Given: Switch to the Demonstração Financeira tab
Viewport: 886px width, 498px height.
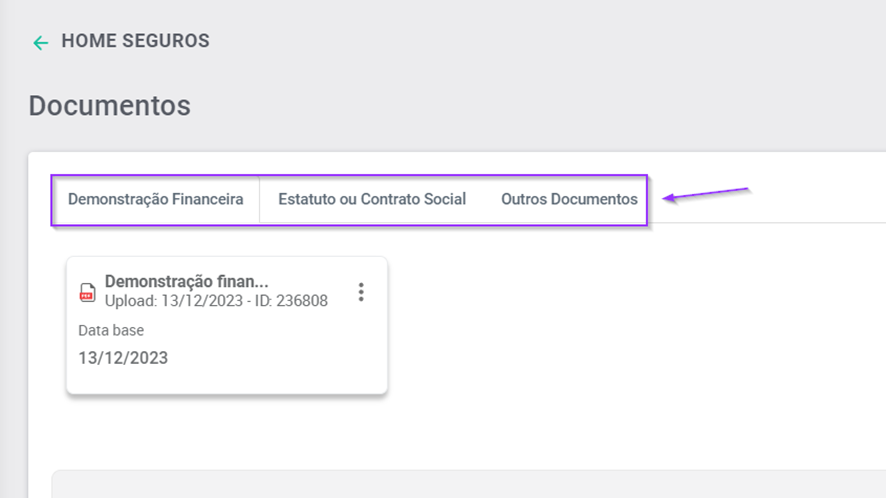Looking at the screenshot, I should [155, 199].
